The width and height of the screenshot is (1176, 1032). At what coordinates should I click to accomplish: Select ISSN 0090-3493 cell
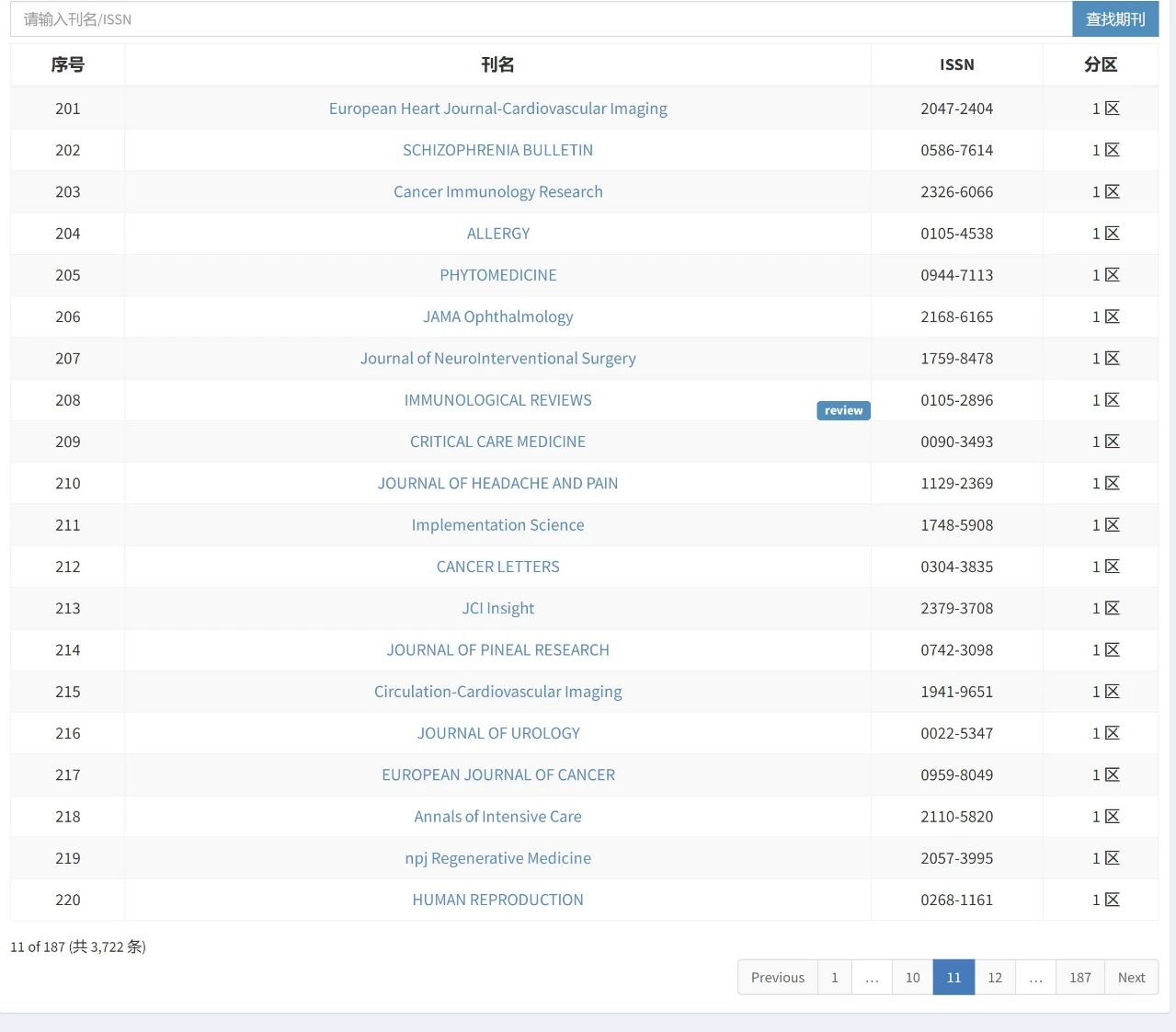[957, 441]
